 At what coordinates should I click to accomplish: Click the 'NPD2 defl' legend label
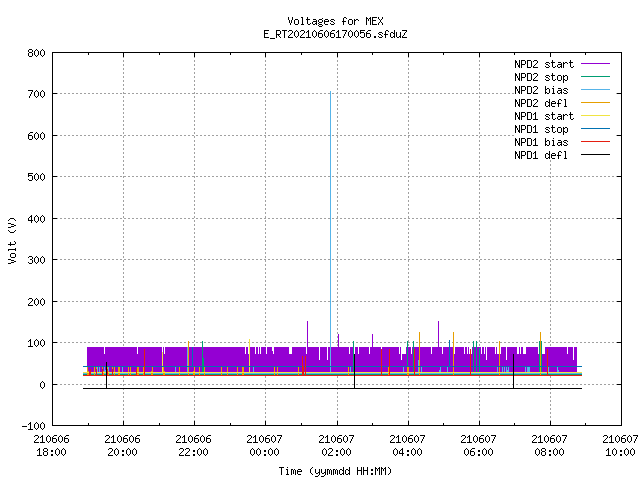pyautogui.click(x=541, y=103)
